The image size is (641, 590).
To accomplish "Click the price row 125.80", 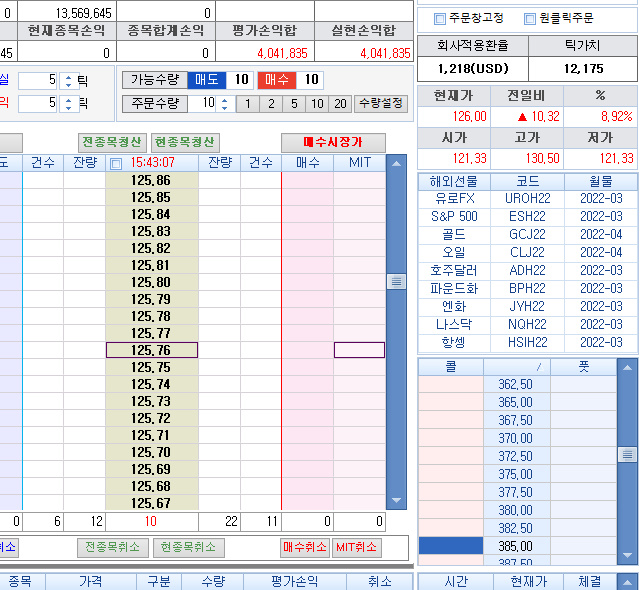I will tap(152, 282).
